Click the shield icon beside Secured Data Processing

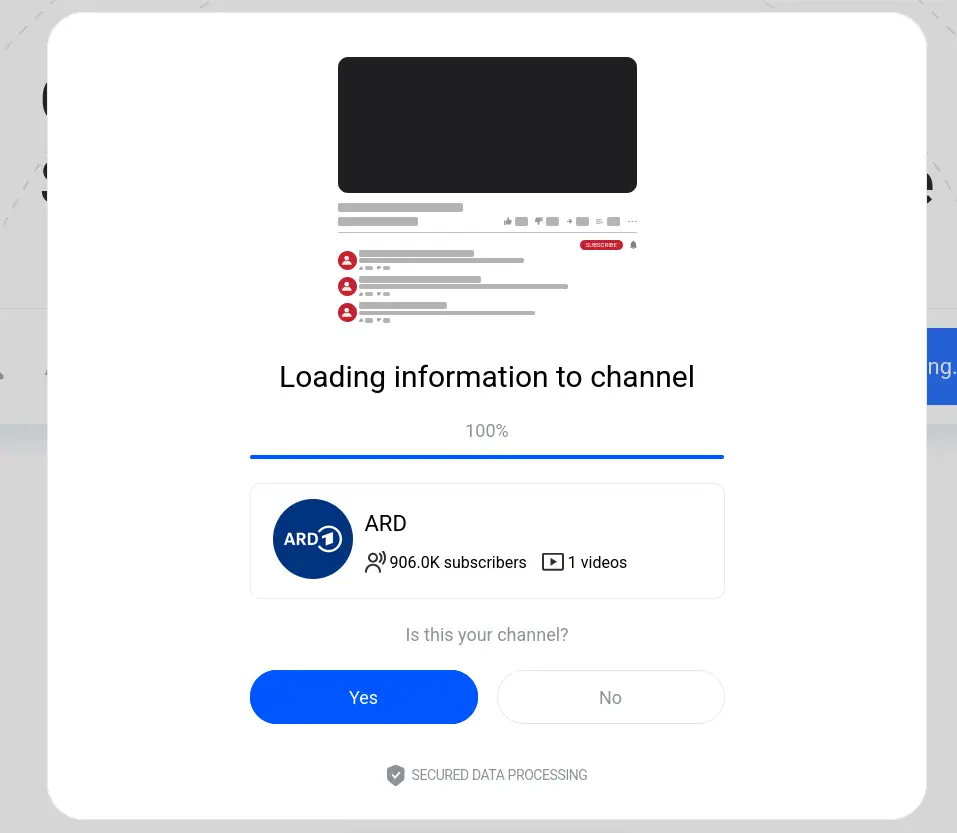(x=396, y=775)
